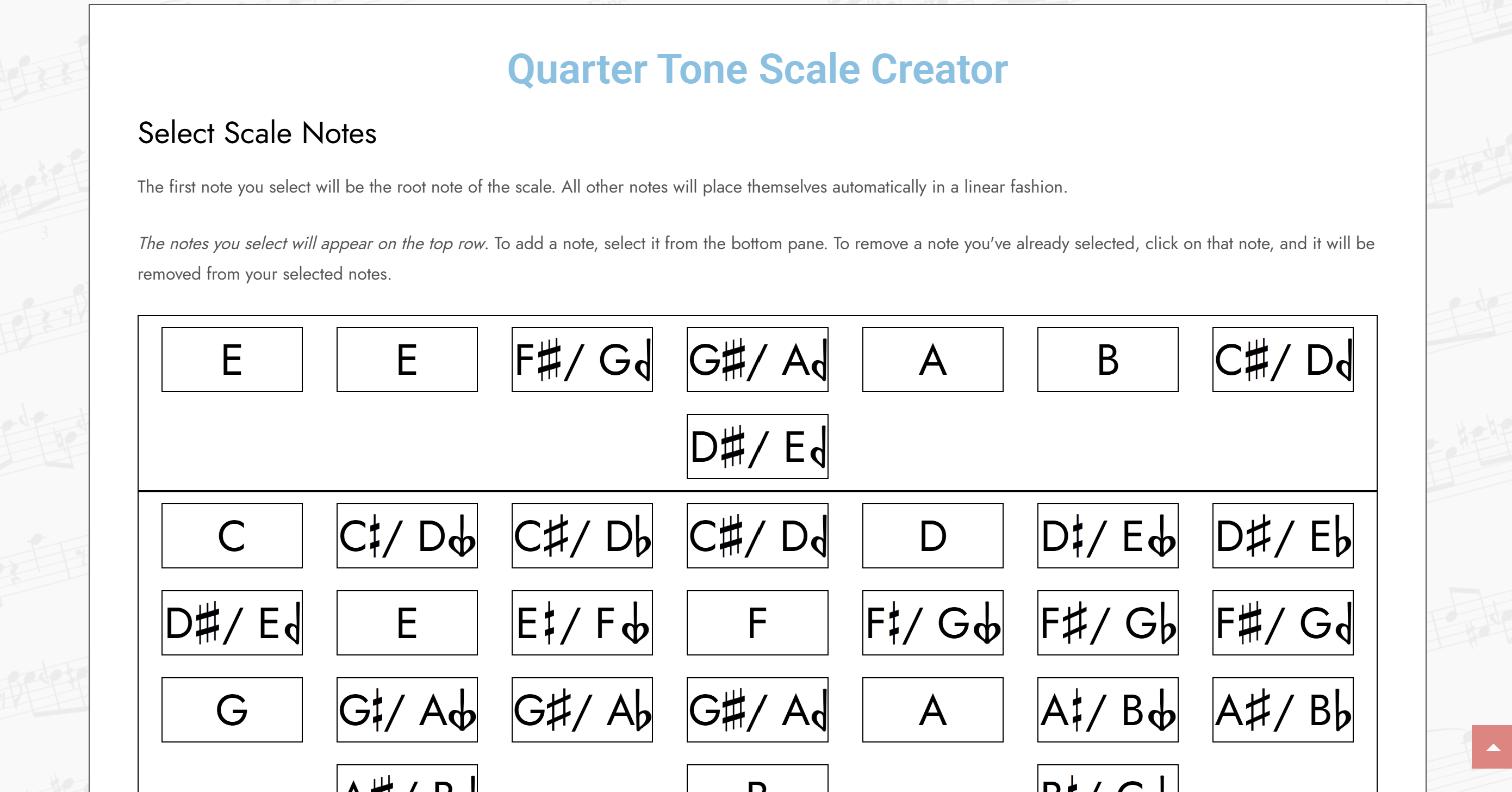
Task: Remove B from the selected scale
Action: click(x=1107, y=358)
